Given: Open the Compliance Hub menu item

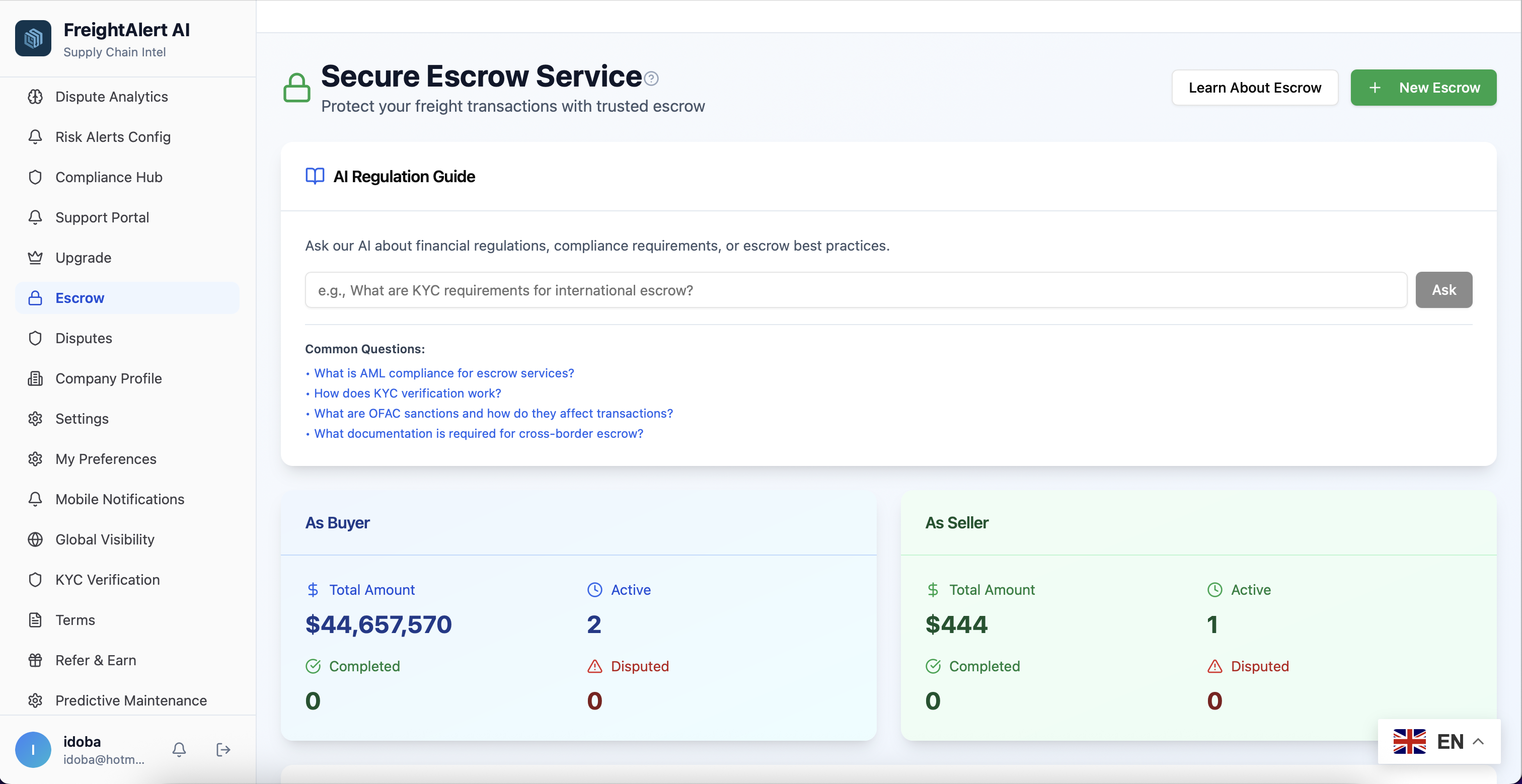Looking at the screenshot, I should pyautogui.click(x=109, y=177).
